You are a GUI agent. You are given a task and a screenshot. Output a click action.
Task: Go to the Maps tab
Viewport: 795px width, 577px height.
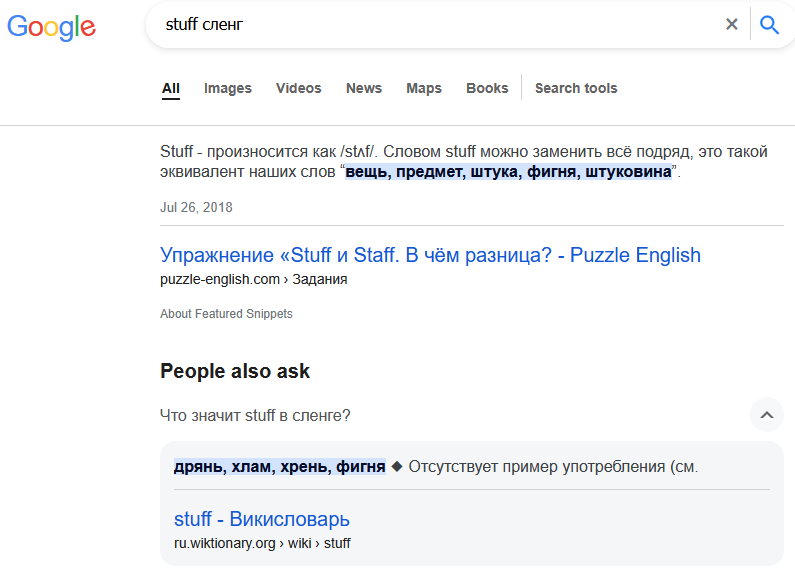[x=424, y=88]
